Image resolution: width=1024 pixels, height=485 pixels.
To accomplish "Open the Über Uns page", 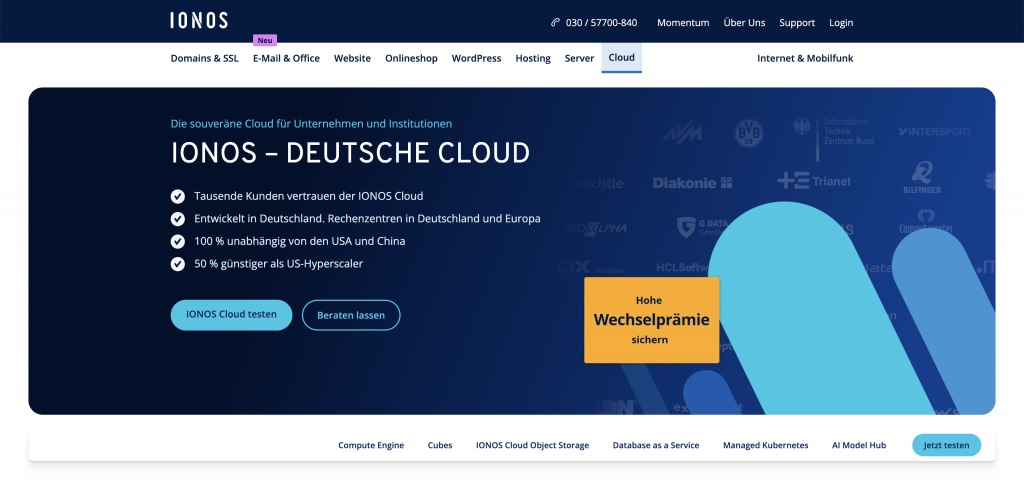I will click(x=744, y=22).
